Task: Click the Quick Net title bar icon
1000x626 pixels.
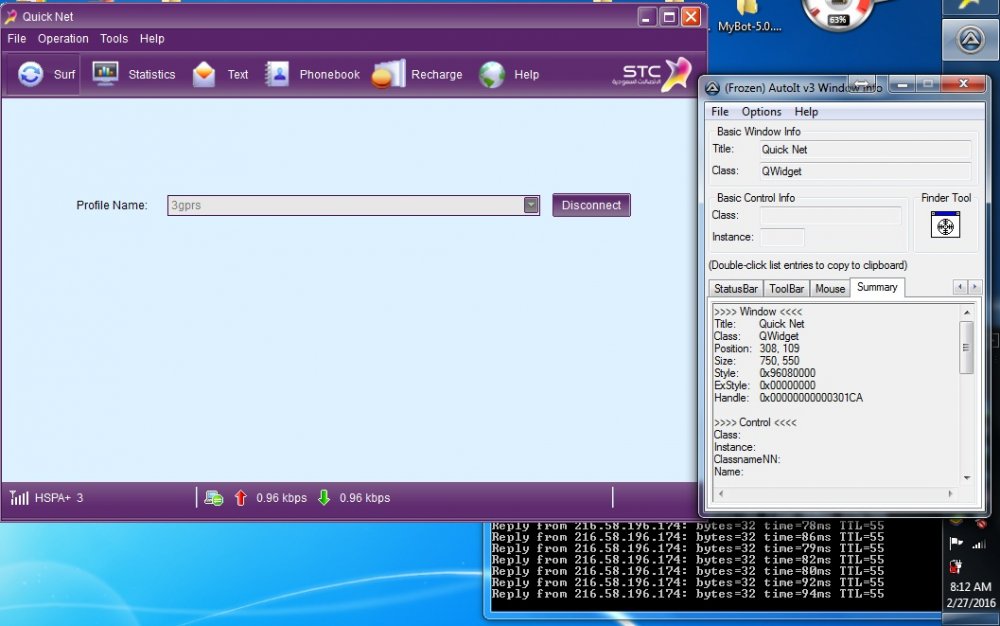Action: tap(10, 16)
